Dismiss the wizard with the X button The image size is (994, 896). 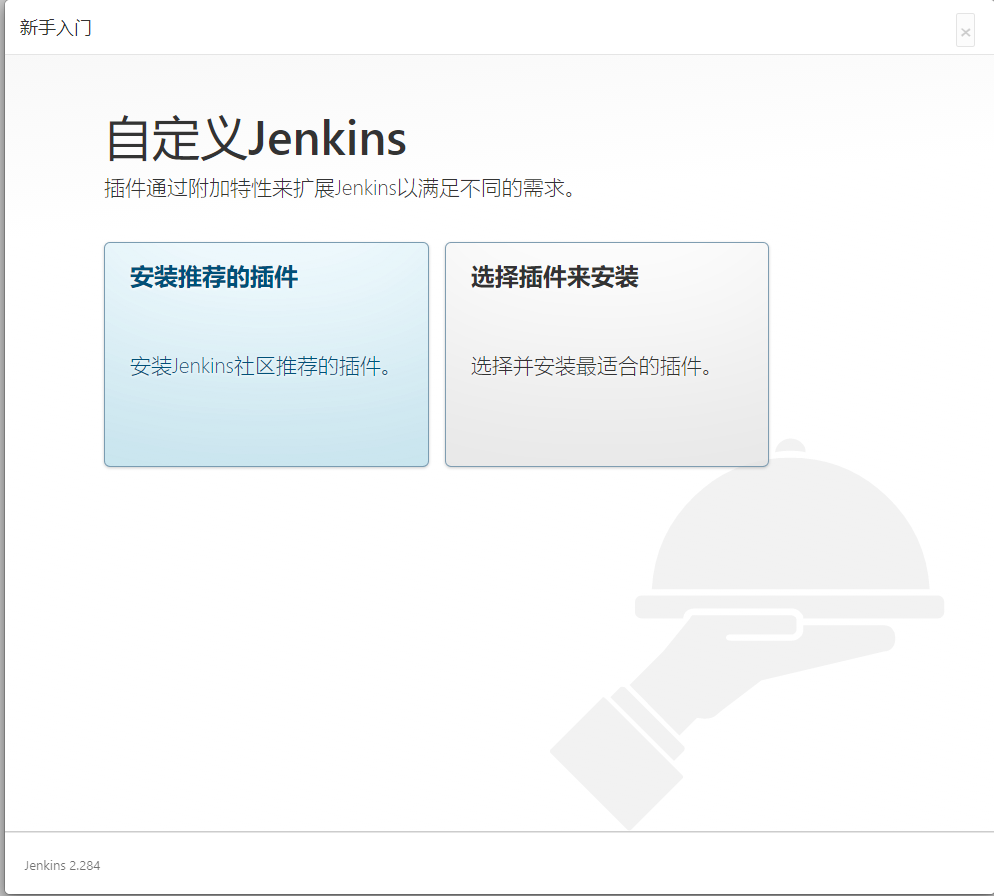[965, 31]
